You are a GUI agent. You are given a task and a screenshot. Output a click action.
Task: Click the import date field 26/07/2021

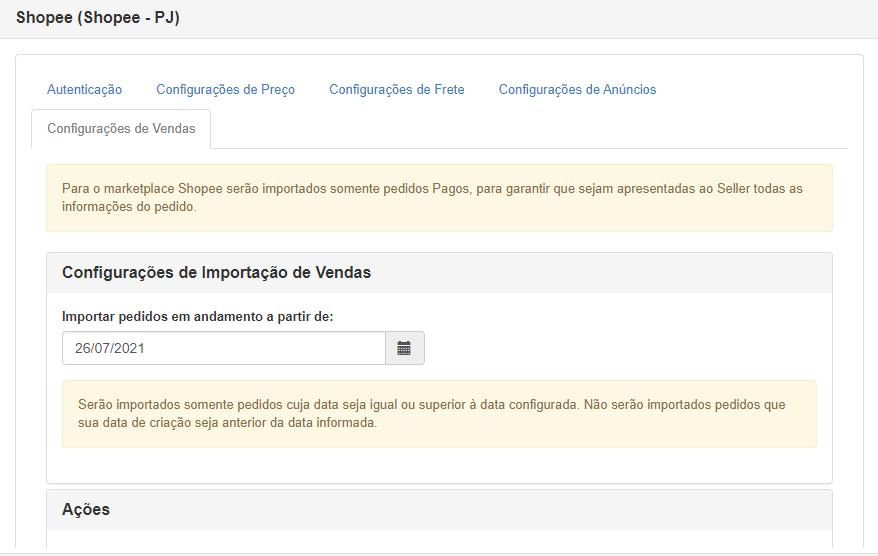tap(224, 348)
